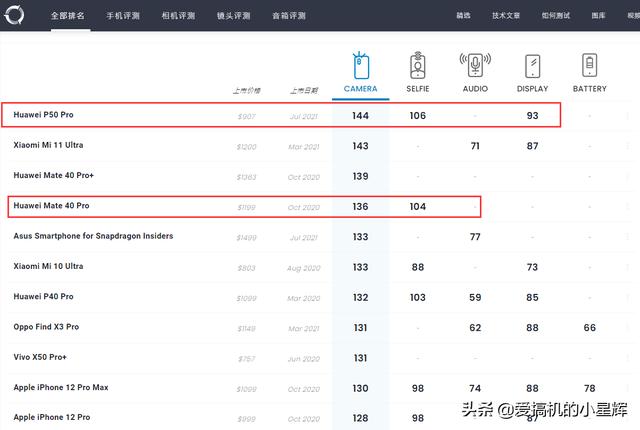
Task: Open the Huawei Mate 40 Pro entry
Action: click(x=51, y=206)
